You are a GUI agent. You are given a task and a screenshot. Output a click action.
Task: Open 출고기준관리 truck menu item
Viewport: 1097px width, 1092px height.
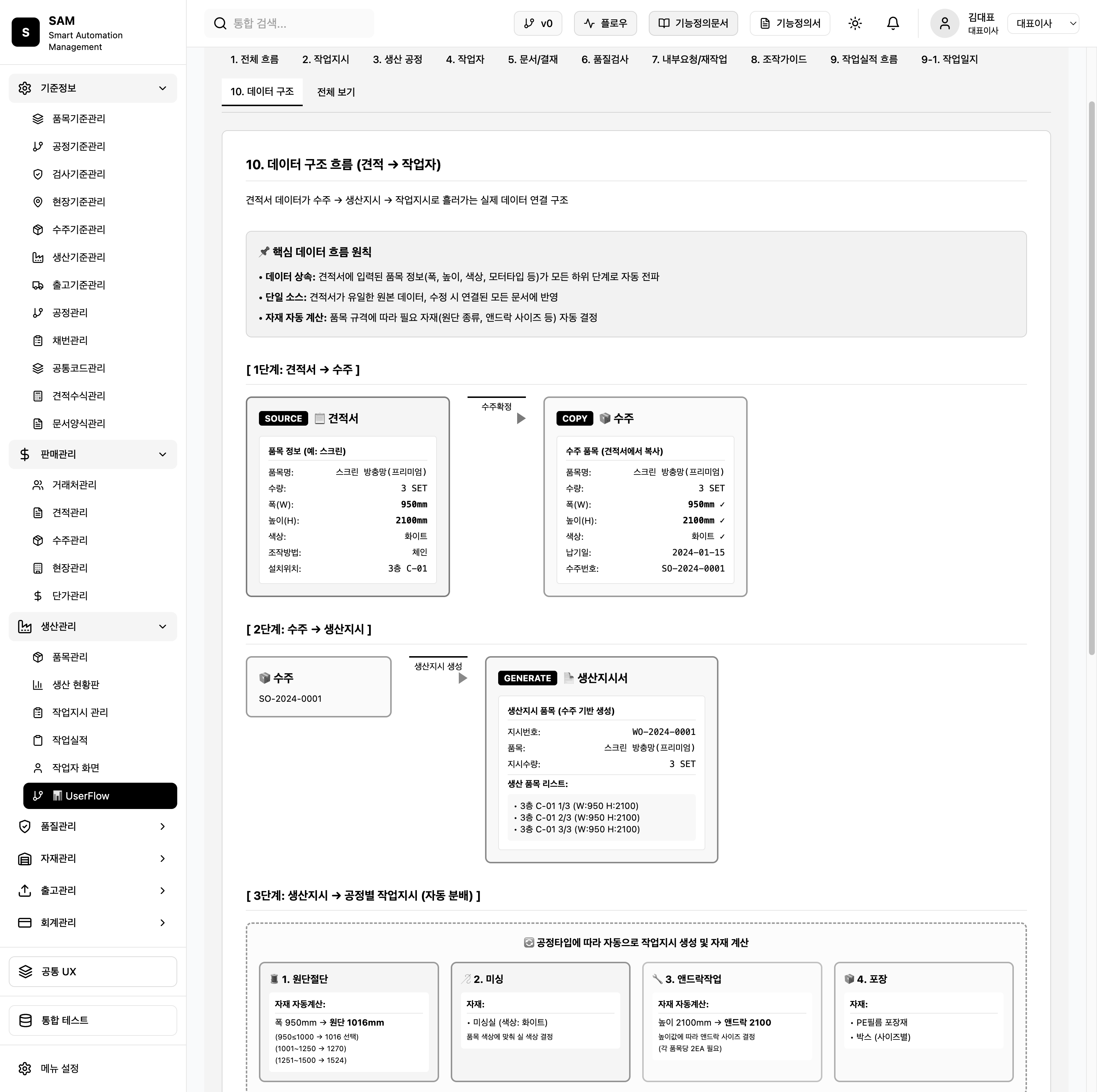tap(78, 285)
